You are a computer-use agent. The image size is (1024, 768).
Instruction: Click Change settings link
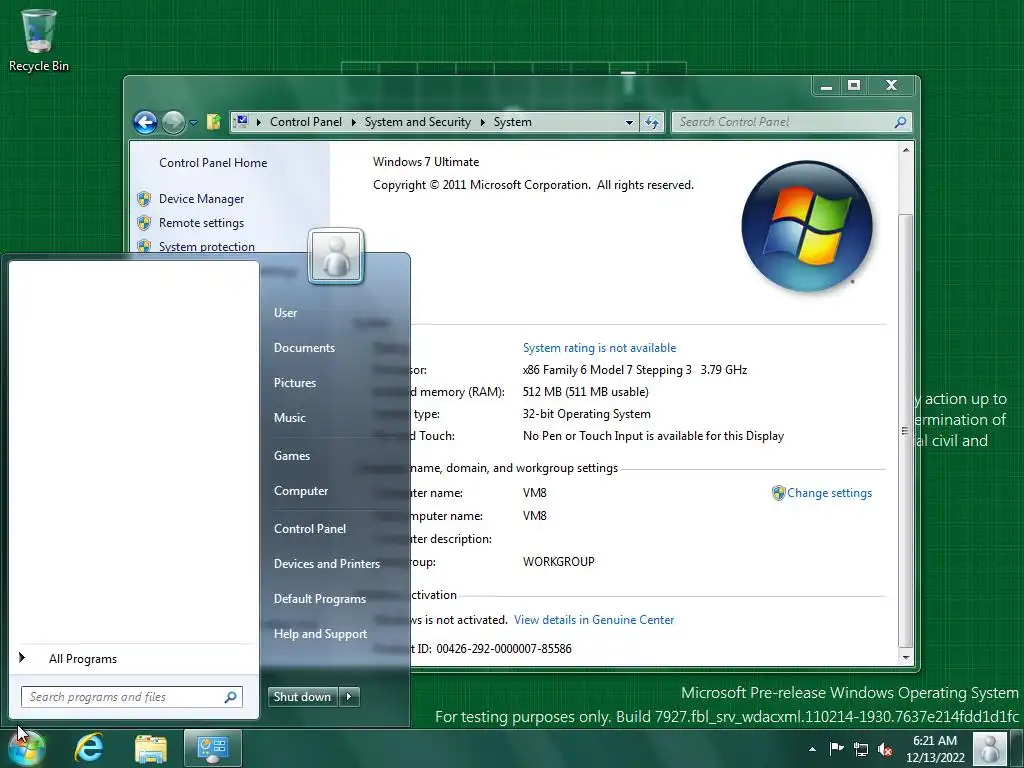[x=829, y=493]
